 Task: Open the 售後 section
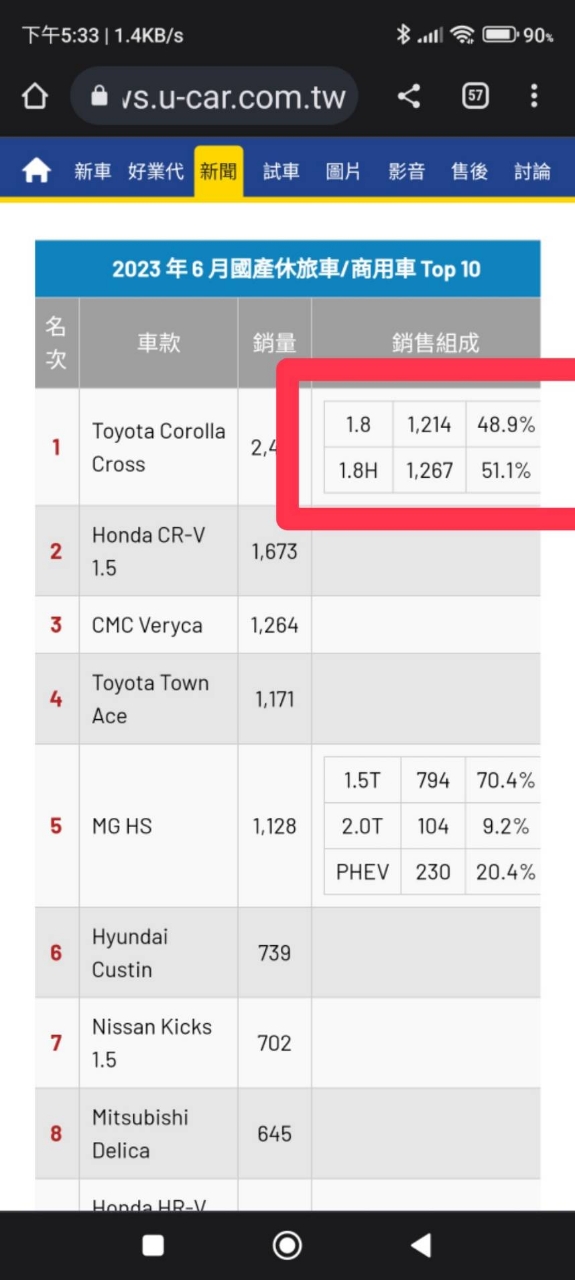[x=469, y=171]
